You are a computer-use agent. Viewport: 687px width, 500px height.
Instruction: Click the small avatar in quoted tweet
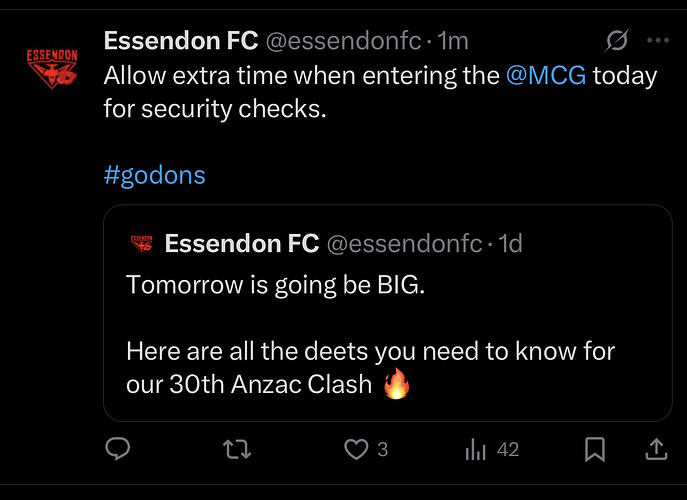point(141,243)
